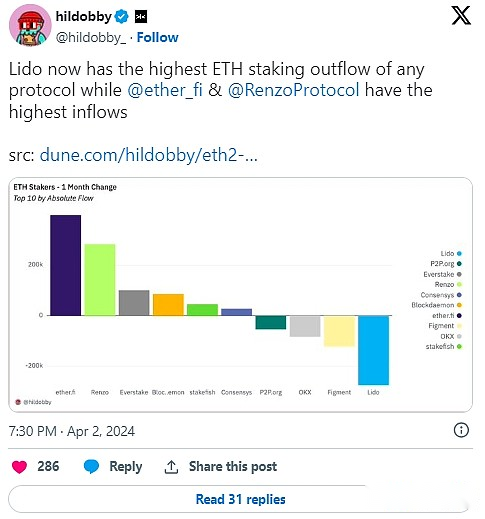The image size is (485, 519).
Task: Like the post with the heart icon
Action: point(19,466)
